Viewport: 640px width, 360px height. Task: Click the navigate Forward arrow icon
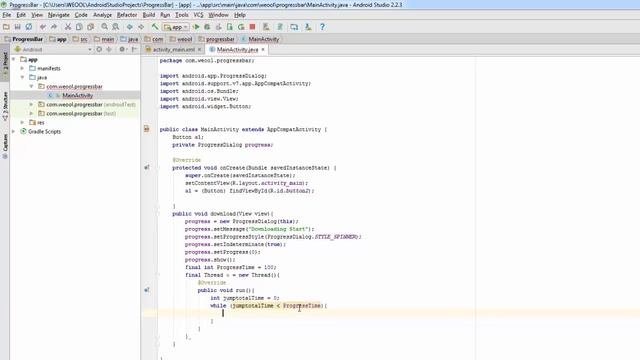click(141, 27)
